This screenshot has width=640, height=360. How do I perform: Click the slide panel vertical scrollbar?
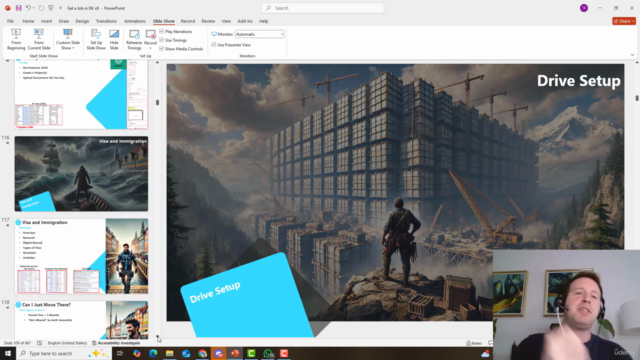point(158,102)
